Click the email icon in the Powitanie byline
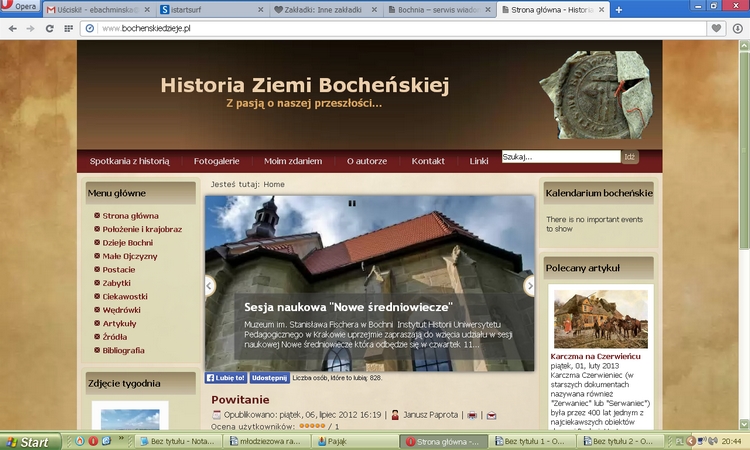This screenshot has height=450, width=750. [x=491, y=415]
